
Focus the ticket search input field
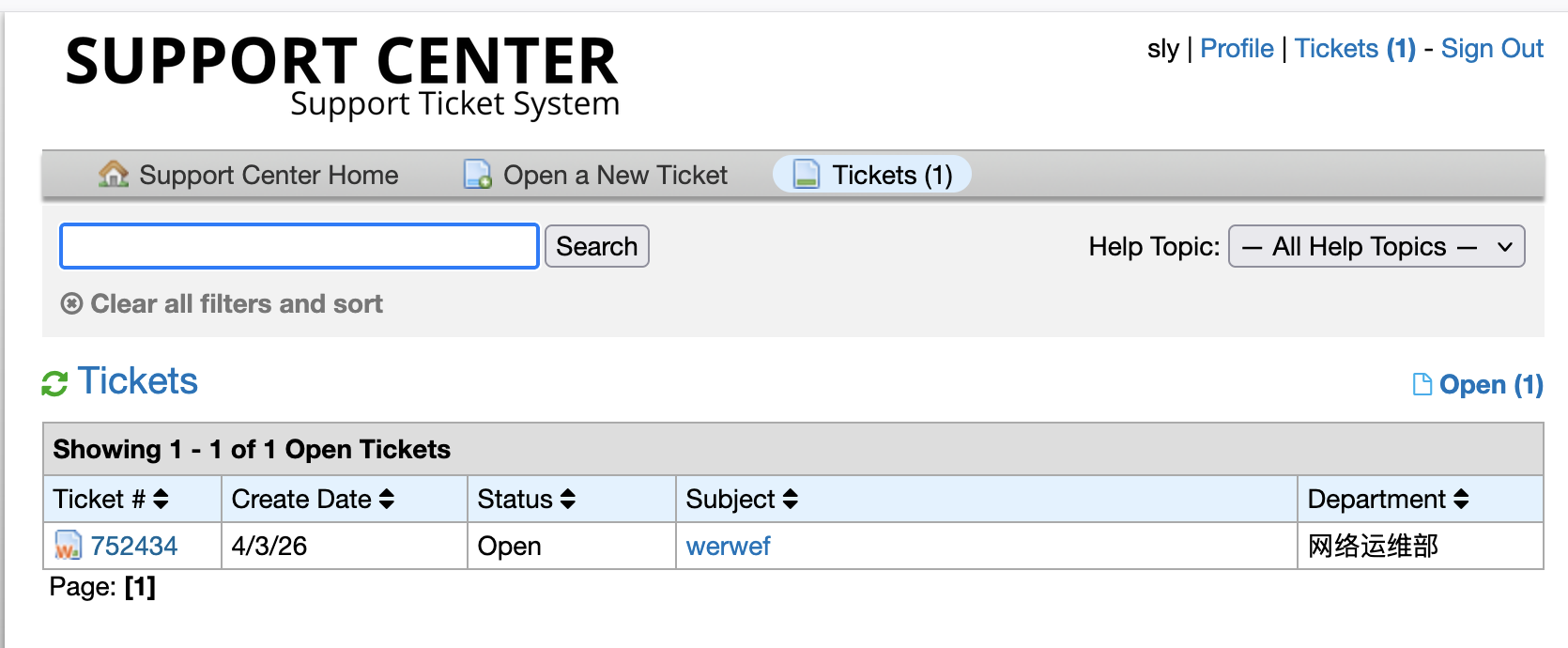coord(299,246)
